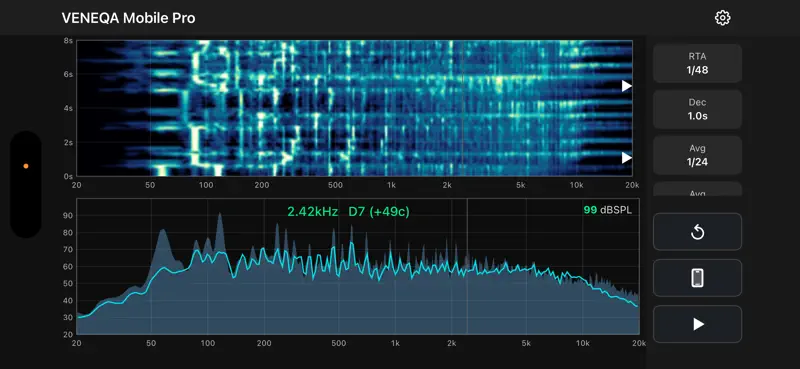This screenshot has height=369, width=800.
Task: Open settings with the gear icon
Action: [722, 18]
